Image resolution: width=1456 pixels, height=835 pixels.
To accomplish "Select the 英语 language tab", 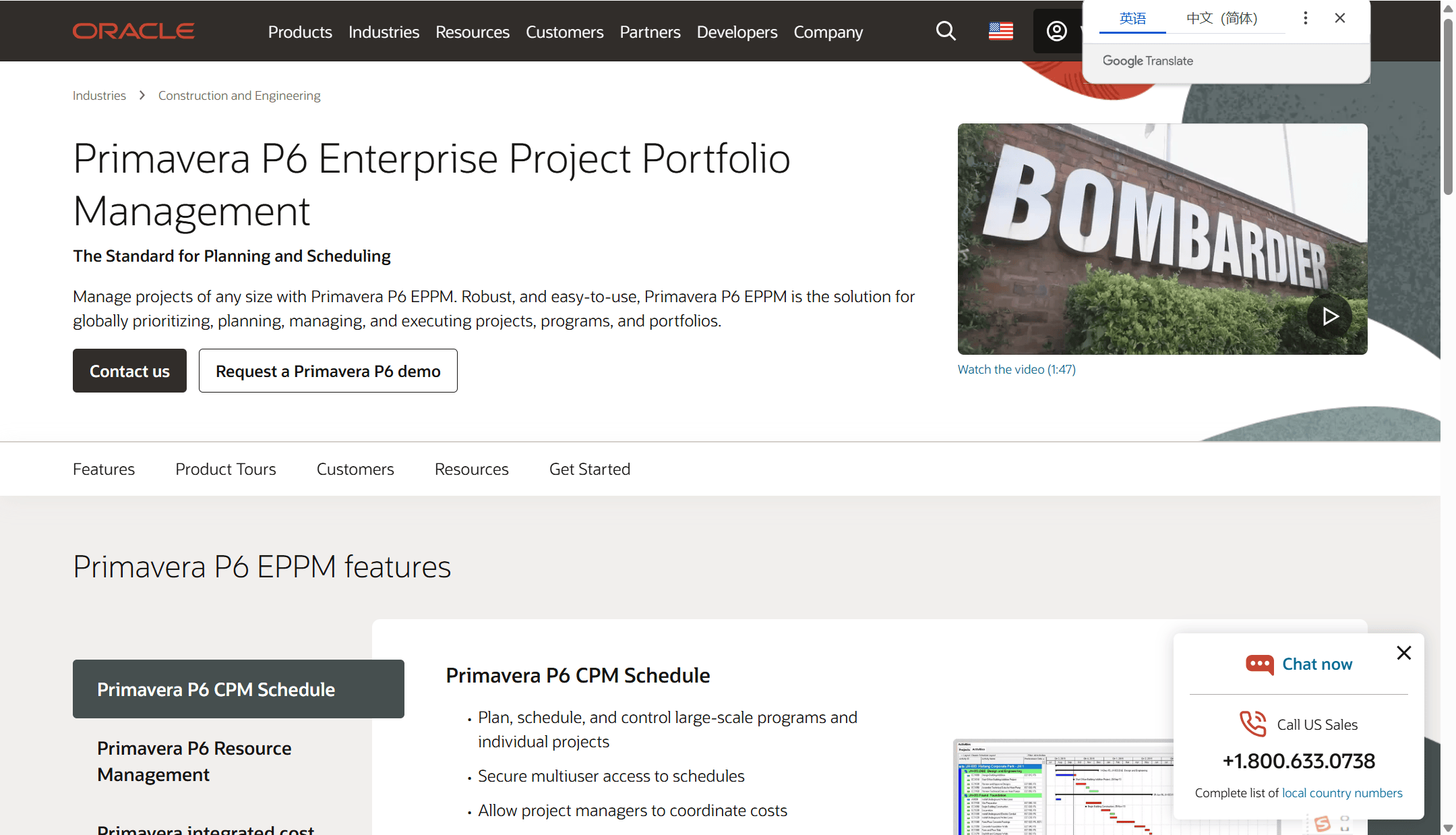I will coord(1132,18).
